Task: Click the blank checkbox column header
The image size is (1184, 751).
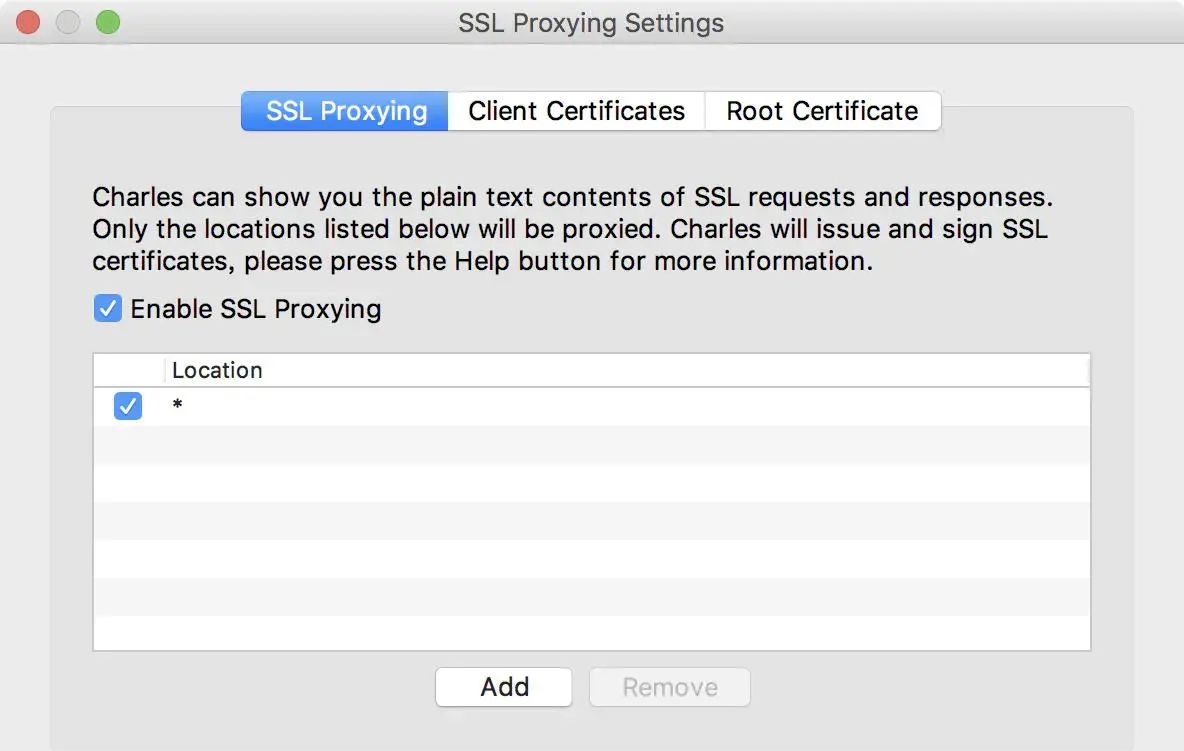Action: pos(128,370)
